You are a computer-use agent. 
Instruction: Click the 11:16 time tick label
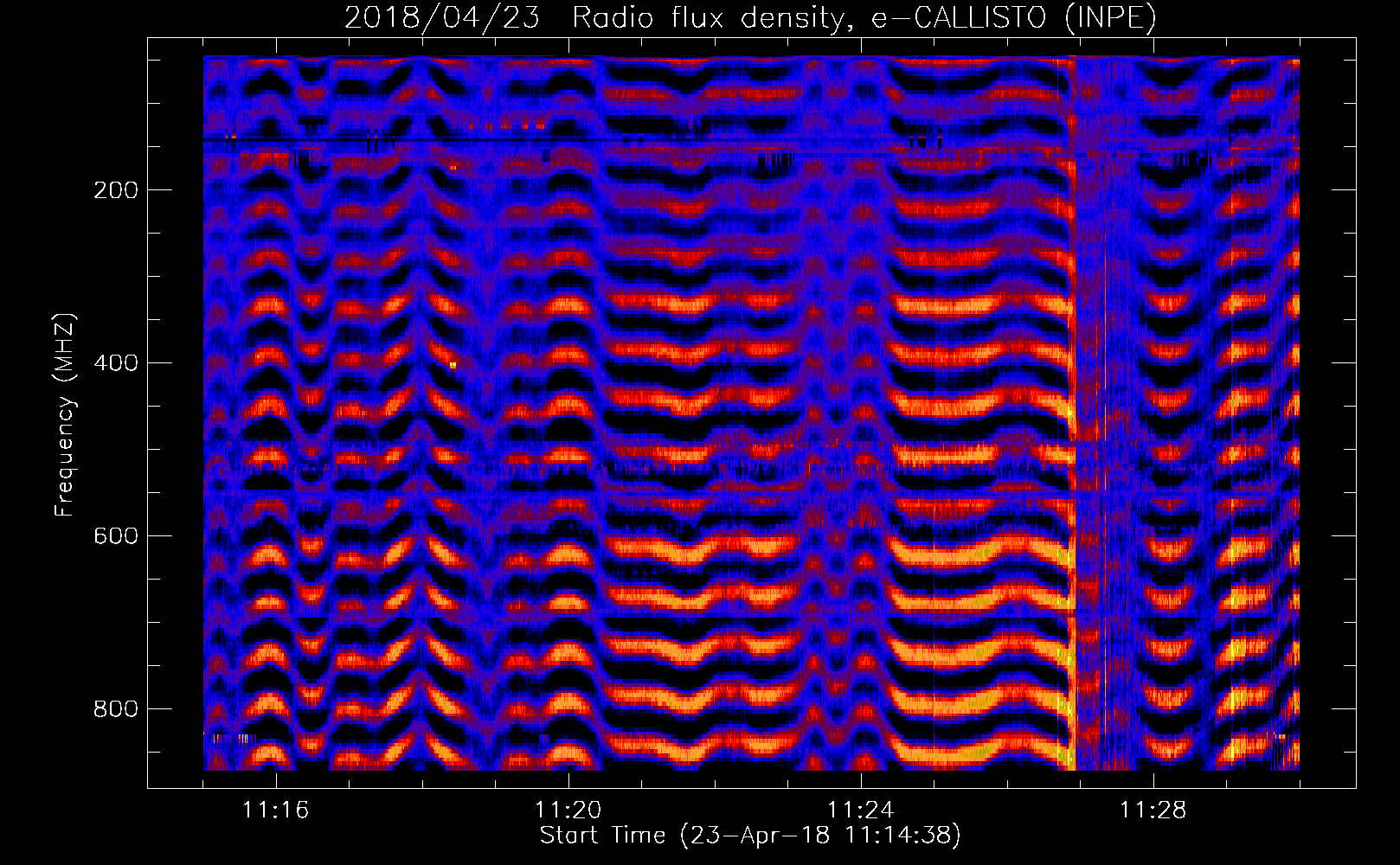tap(276, 811)
